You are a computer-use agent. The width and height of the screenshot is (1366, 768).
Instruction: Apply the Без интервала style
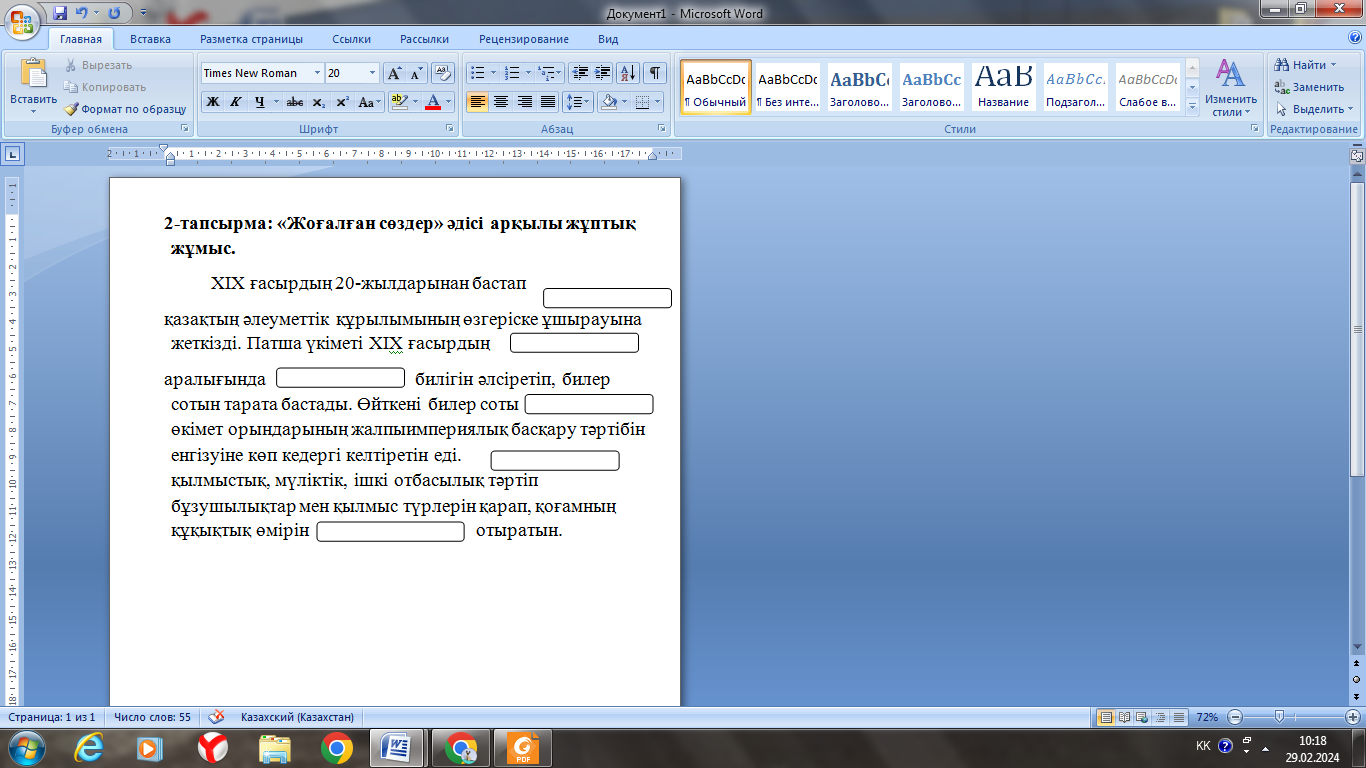(786, 87)
